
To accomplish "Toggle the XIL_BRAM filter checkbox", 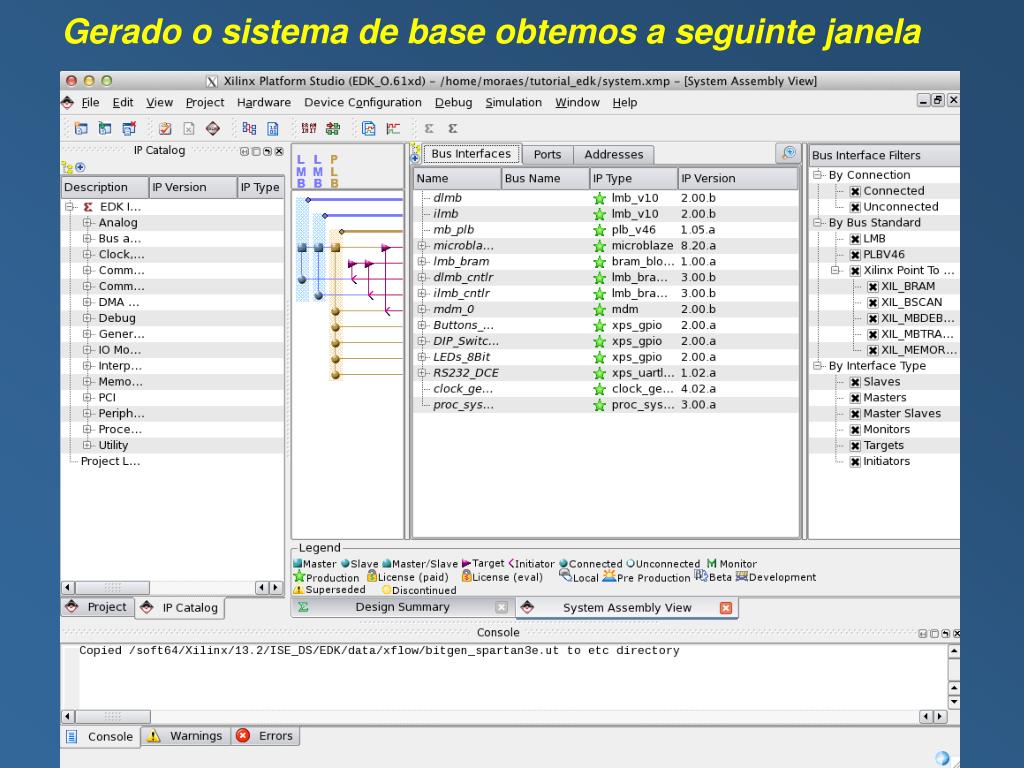I will tap(872, 287).
